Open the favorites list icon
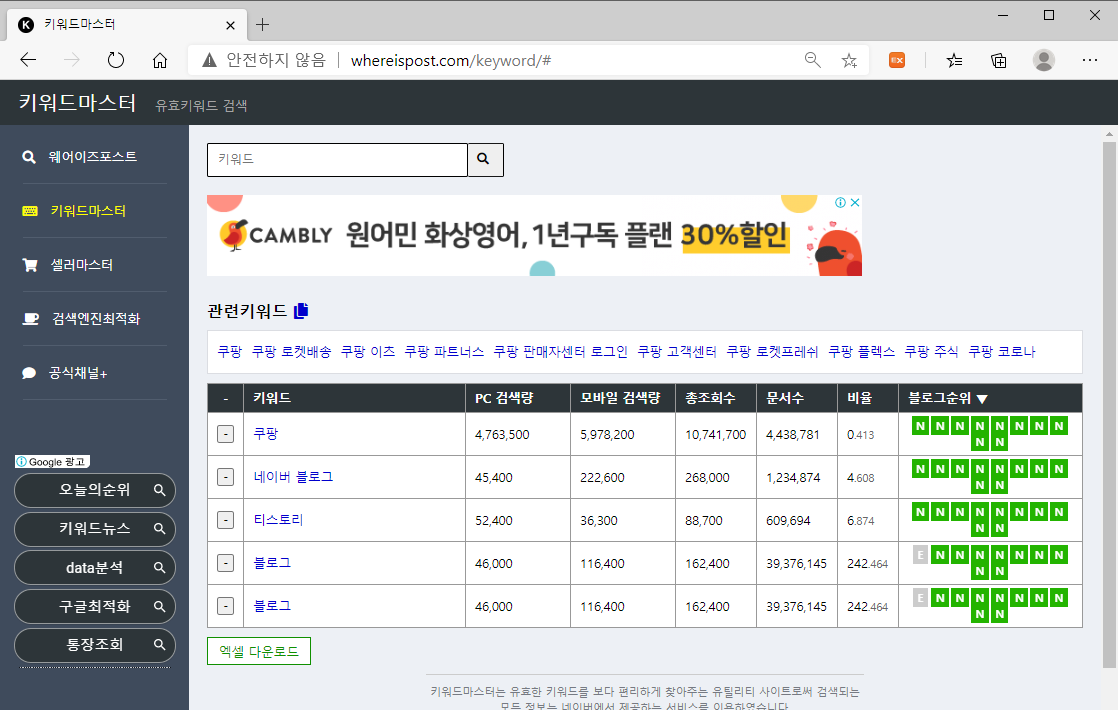The height and width of the screenshot is (710, 1118). tap(954, 61)
